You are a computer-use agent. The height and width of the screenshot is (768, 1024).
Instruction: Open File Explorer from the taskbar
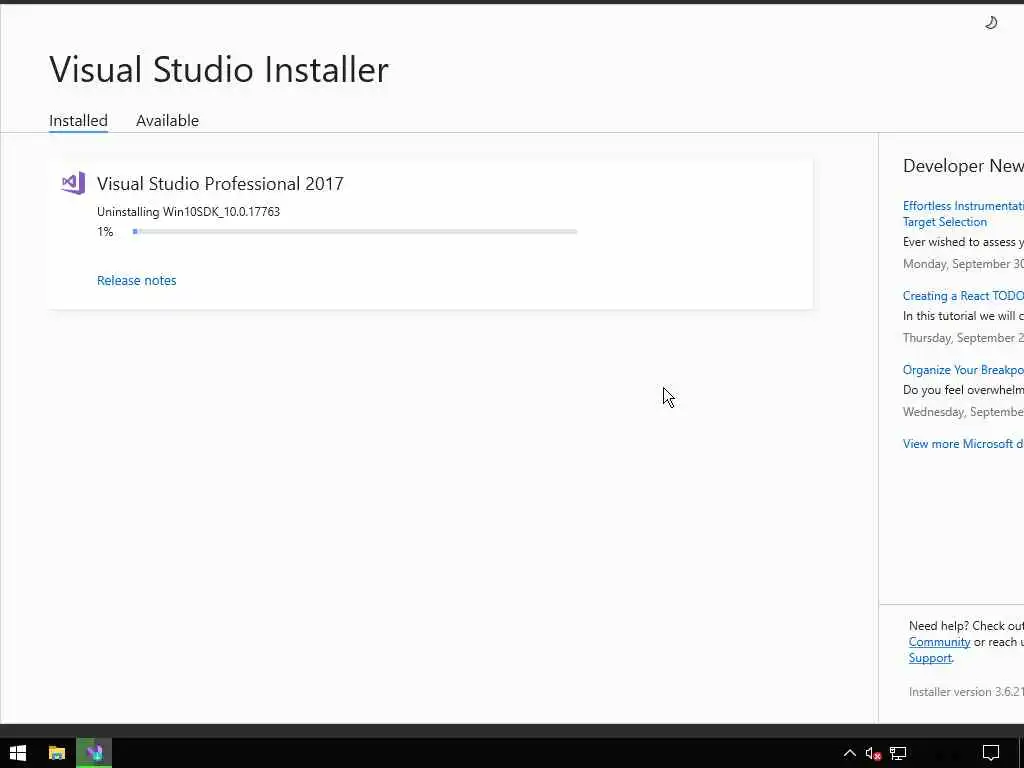tap(57, 753)
